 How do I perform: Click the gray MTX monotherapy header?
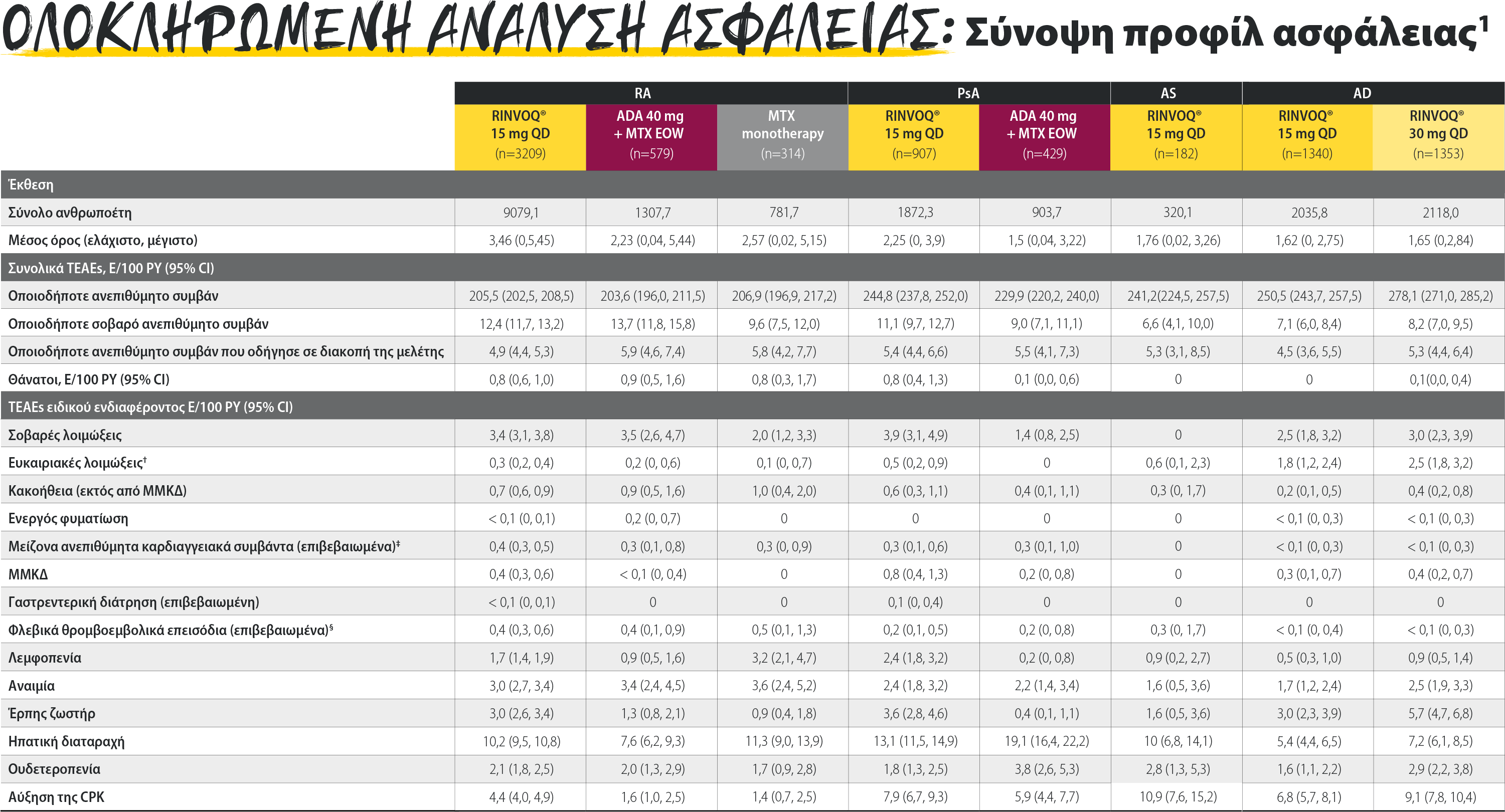point(782,134)
